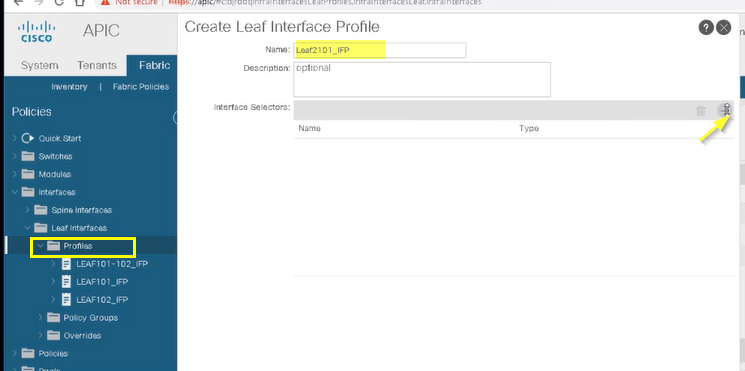Open the Inventory submenu link
Image resolution: width=745 pixels, height=371 pixels.
[x=69, y=87]
